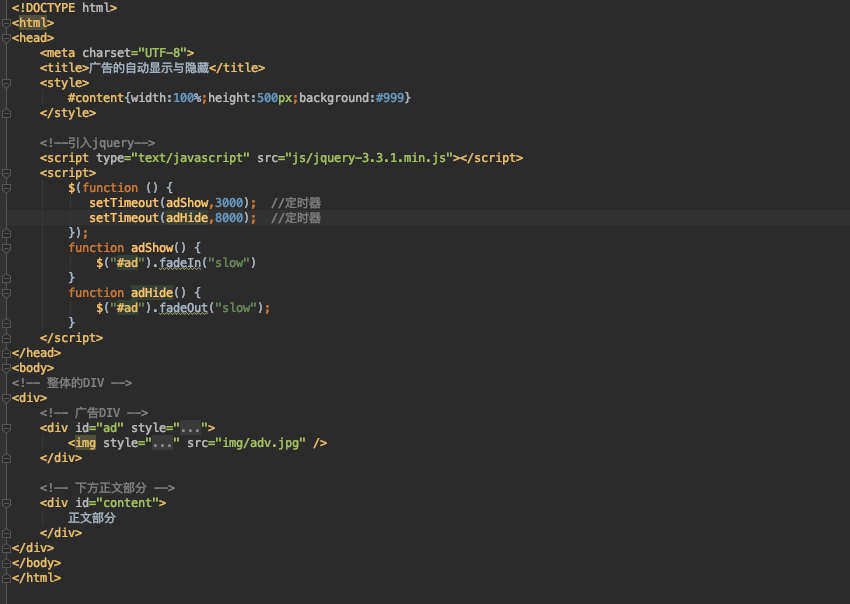The image size is (850, 604).
Task: Click fold marker beside </body> closing tag
Action: tap(7, 563)
